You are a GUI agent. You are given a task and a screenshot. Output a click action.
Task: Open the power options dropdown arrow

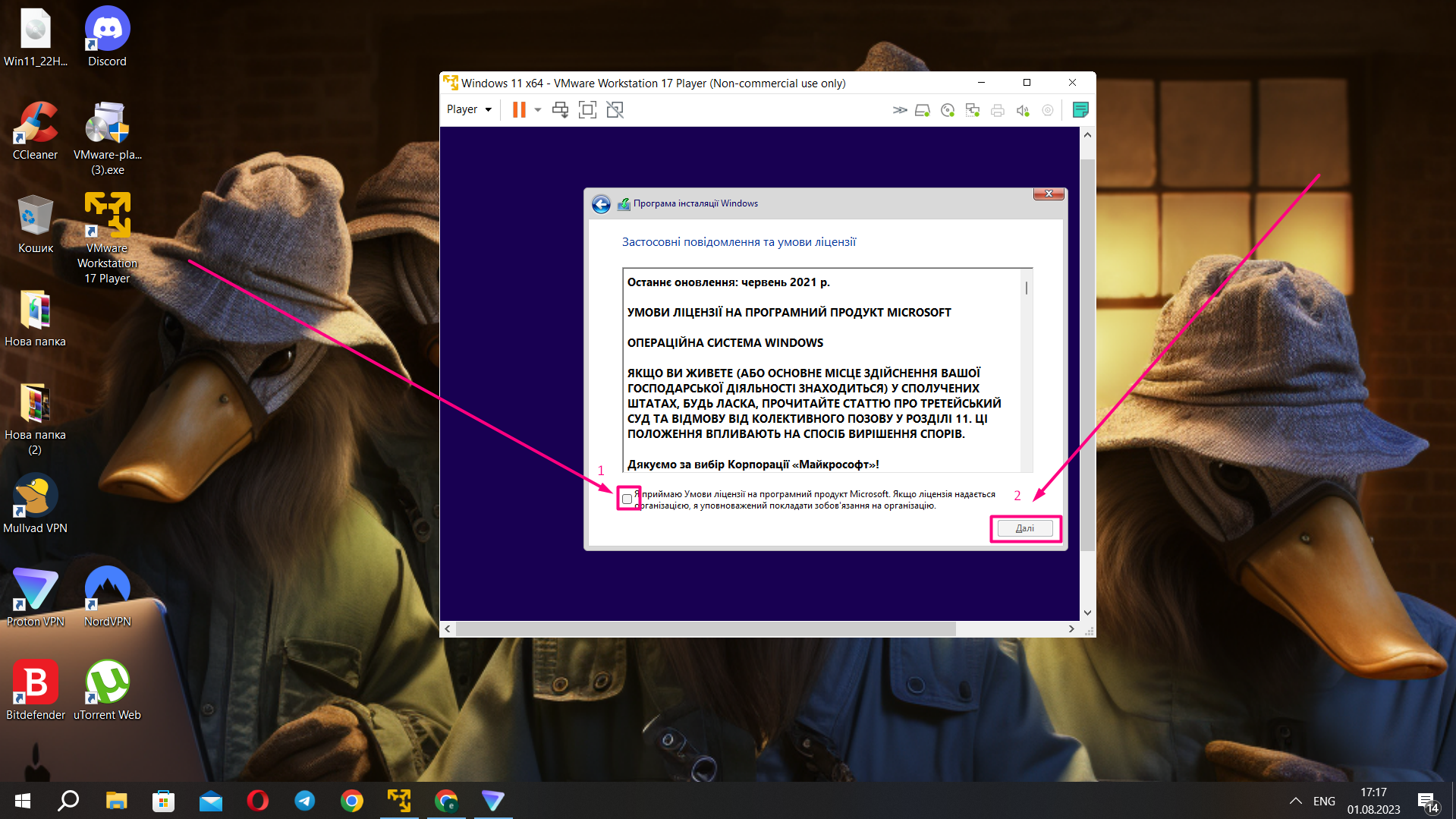[x=538, y=110]
